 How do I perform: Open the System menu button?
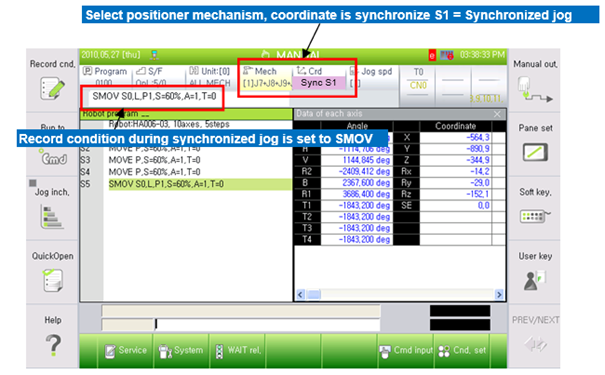tap(181, 351)
